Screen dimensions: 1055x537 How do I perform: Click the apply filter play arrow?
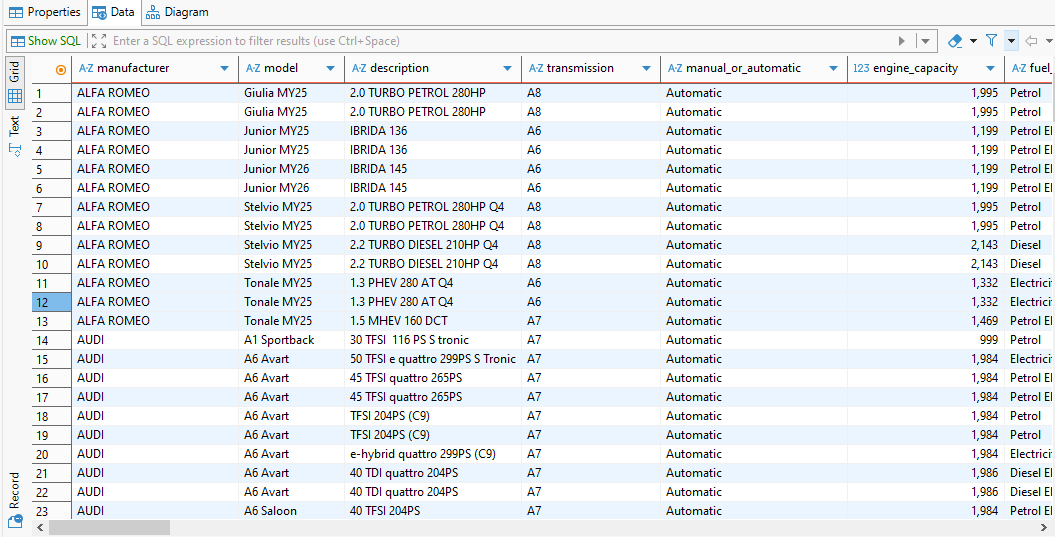point(902,41)
